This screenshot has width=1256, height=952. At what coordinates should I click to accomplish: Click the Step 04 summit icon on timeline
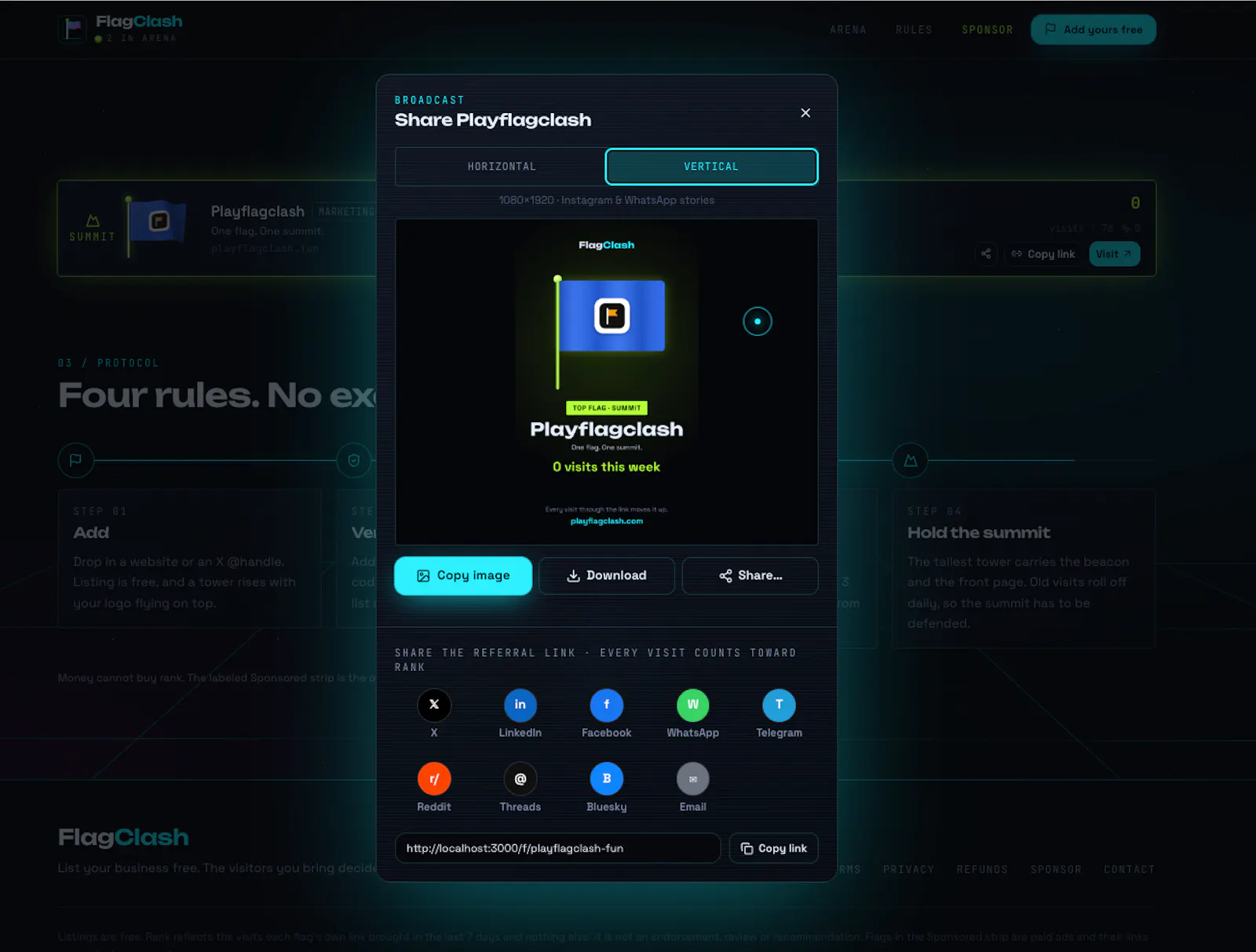pos(911,461)
